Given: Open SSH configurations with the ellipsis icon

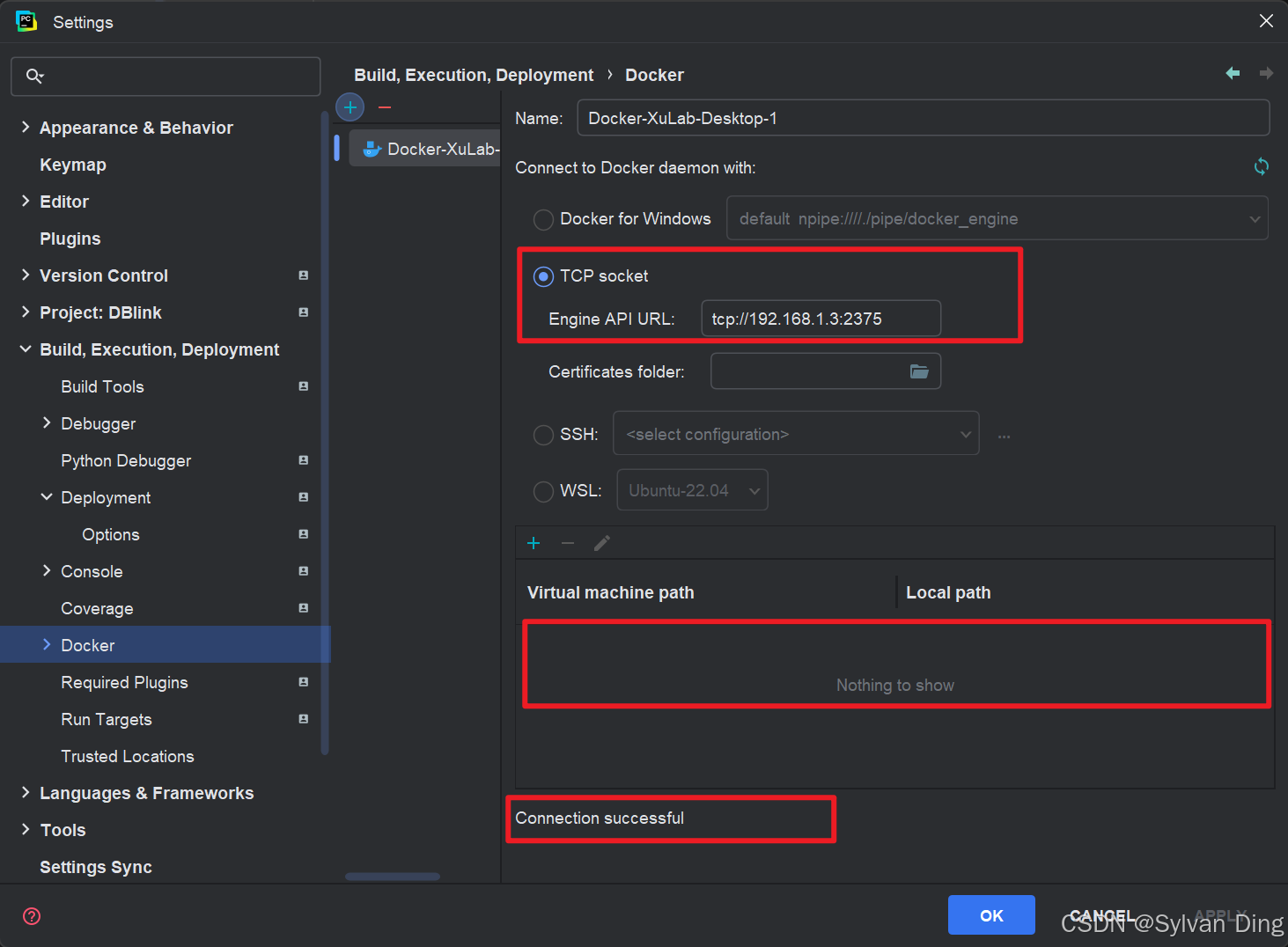Looking at the screenshot, I should (1004, 436).
